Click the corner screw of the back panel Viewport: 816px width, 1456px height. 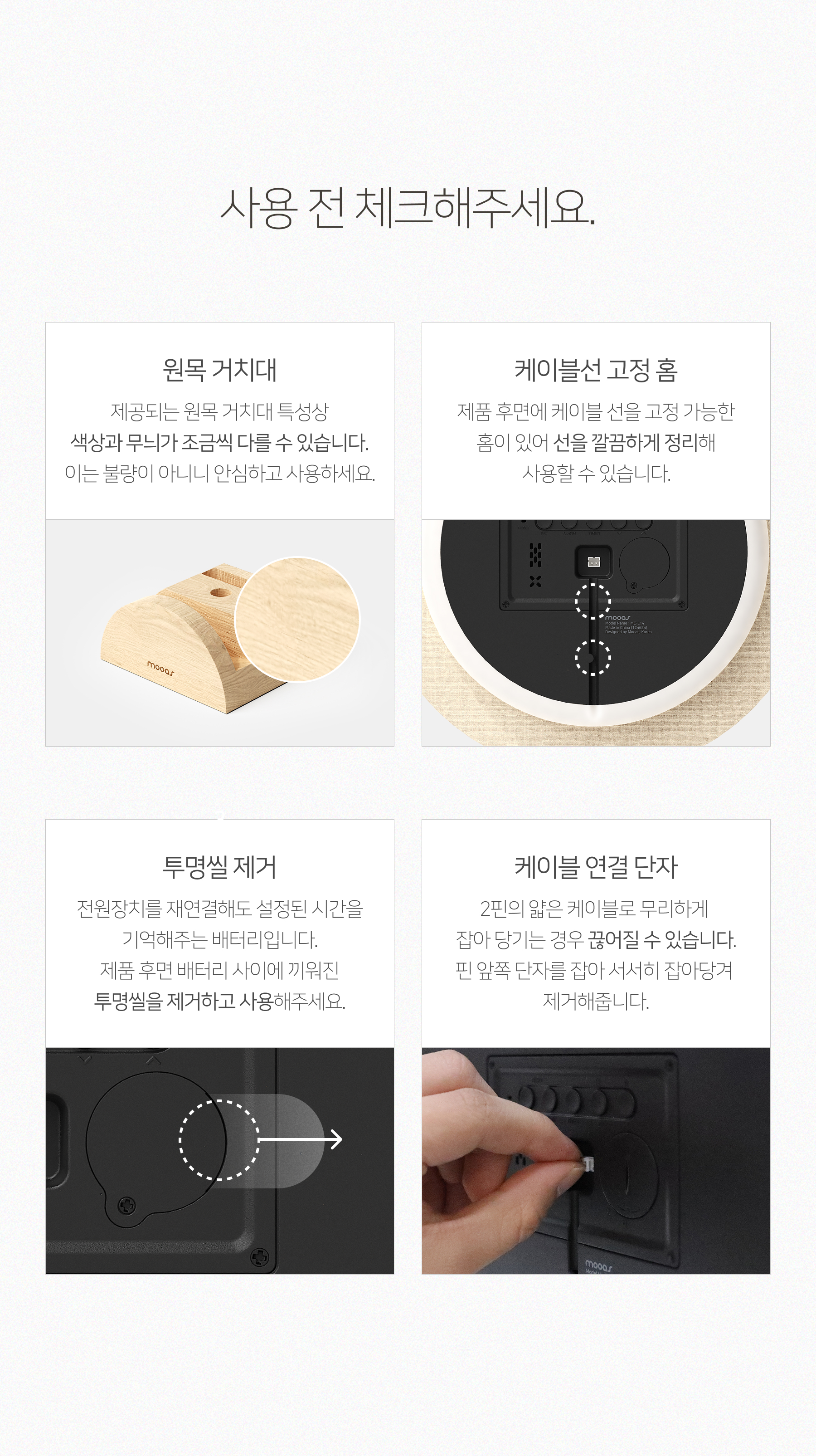pos(259,1256)
